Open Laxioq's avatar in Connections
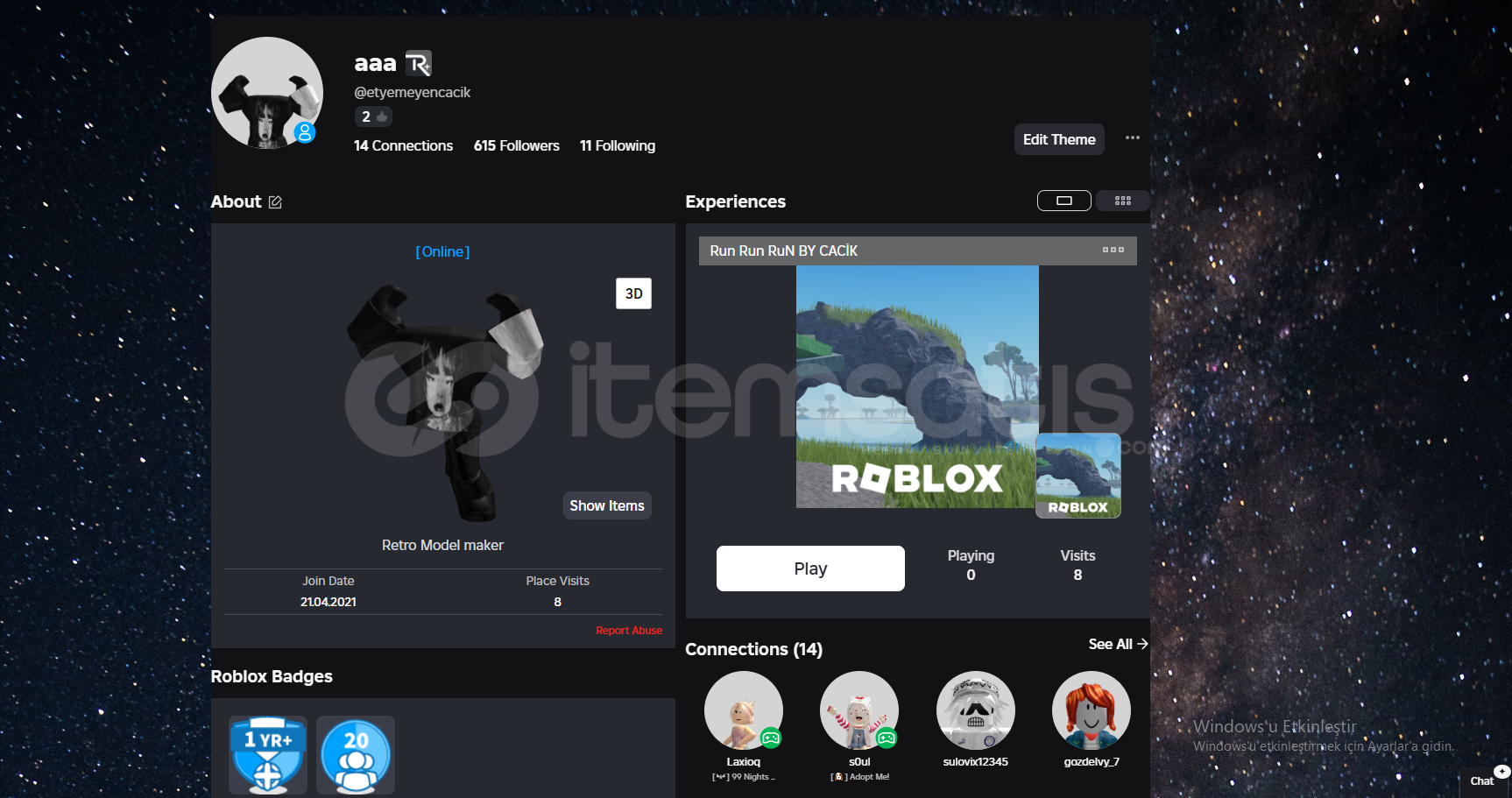 tap(744, 710)
